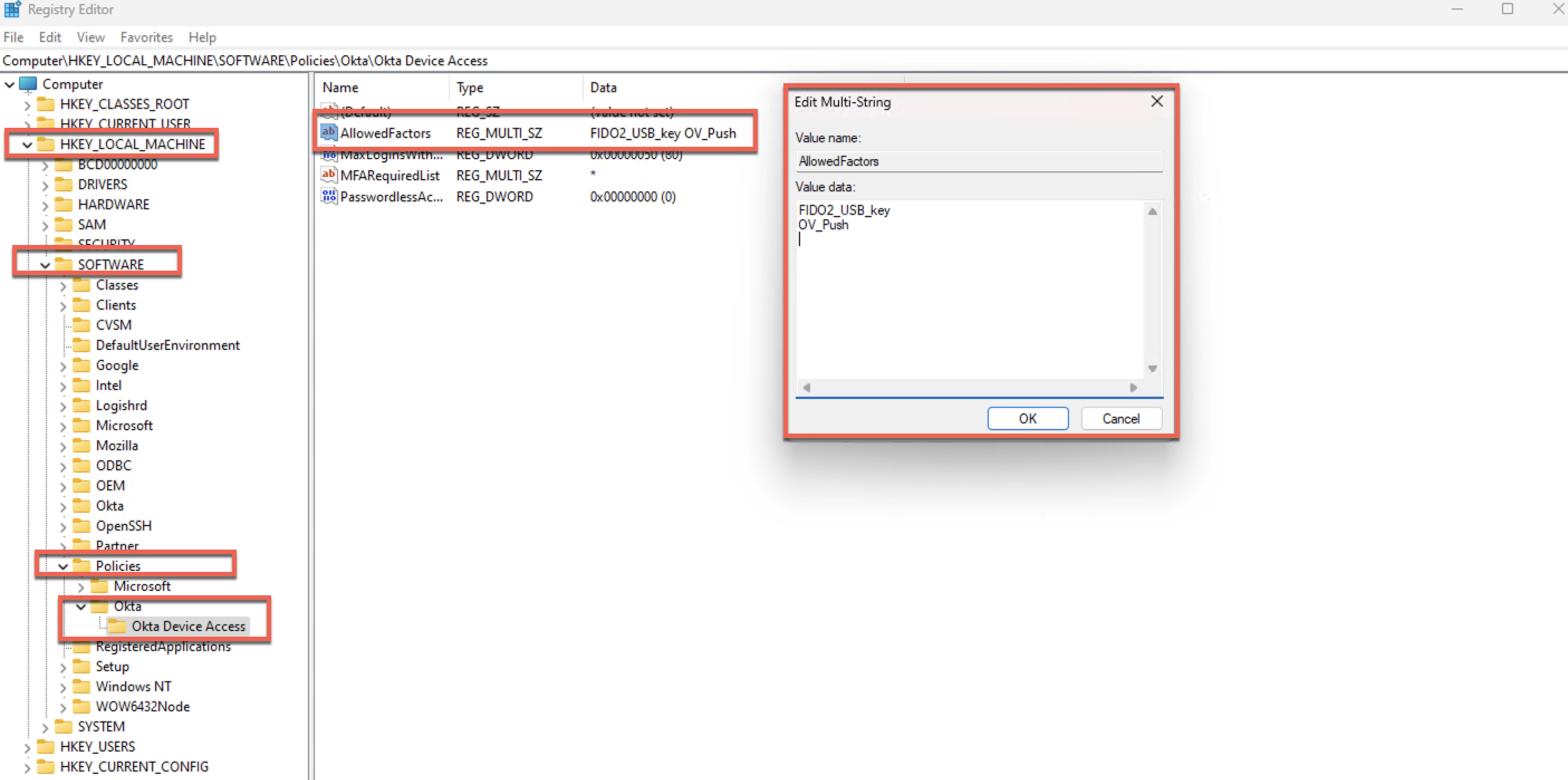This screenshot has width=1568, height=780.
Task: Select the OEM key
Action: click(110, 485)
